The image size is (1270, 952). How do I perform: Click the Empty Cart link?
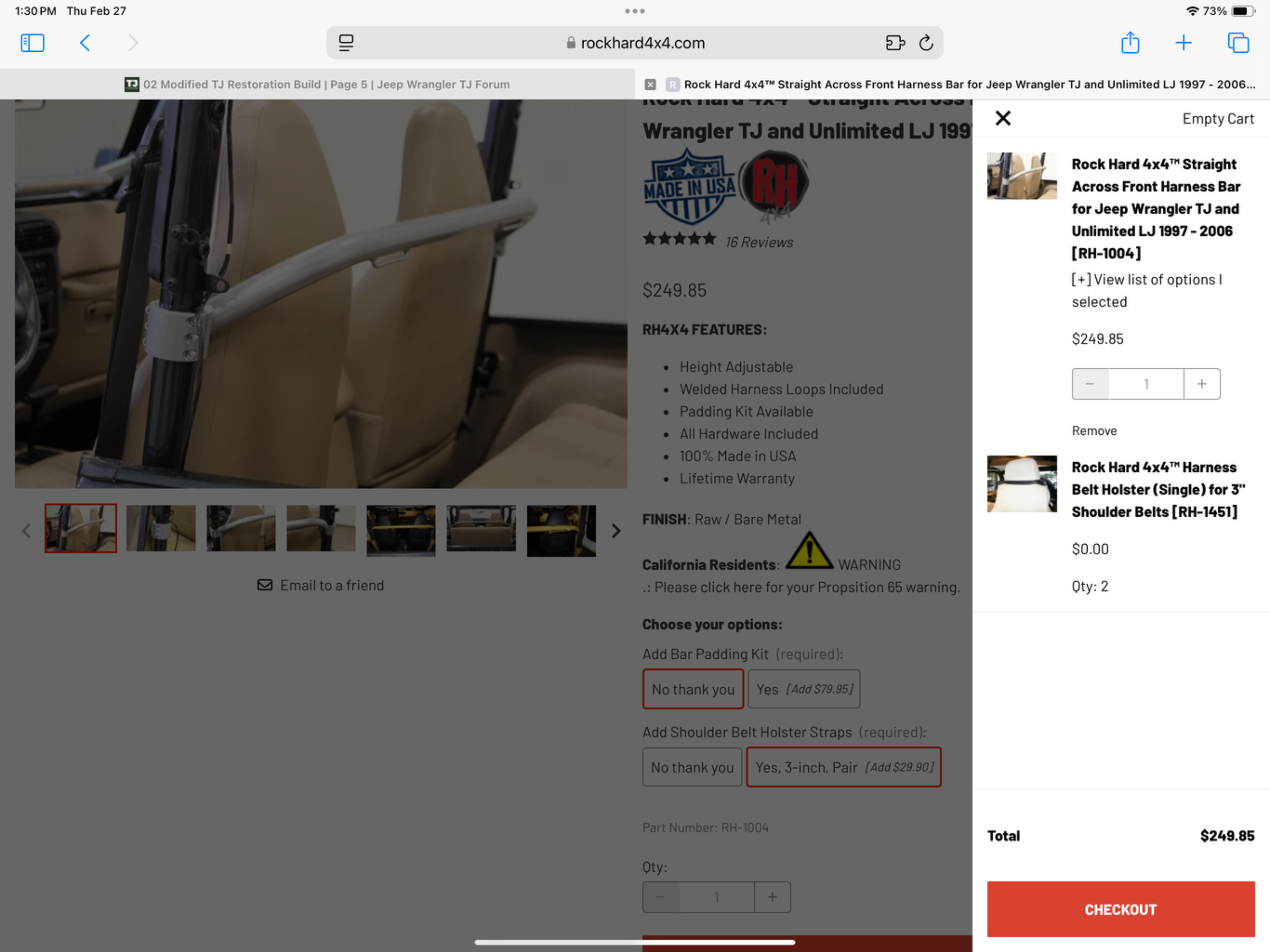(1218, 119)
